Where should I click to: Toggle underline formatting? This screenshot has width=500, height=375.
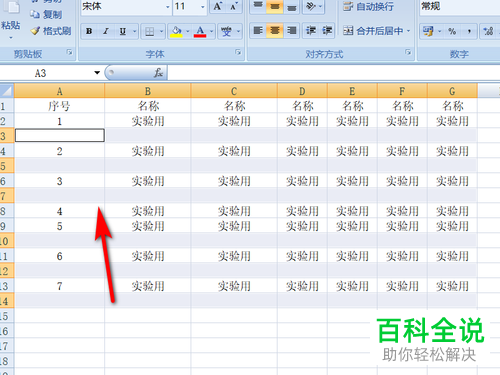(x=123, y=31)
